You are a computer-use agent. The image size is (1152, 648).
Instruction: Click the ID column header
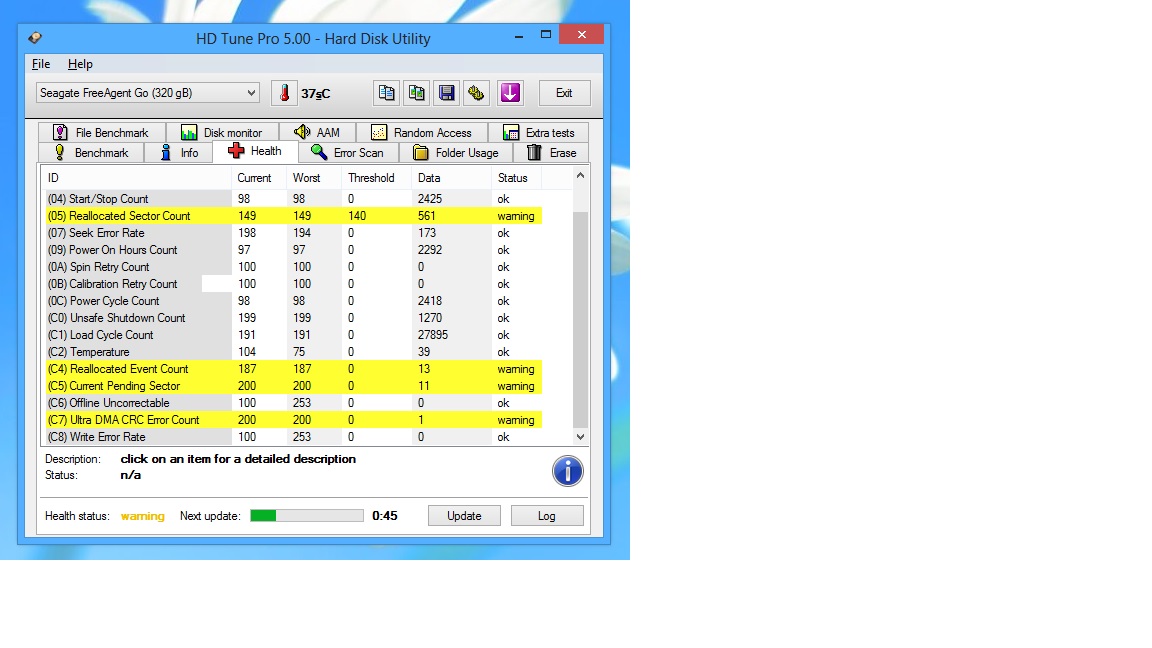pyautogui.click(x=136, y=178)
